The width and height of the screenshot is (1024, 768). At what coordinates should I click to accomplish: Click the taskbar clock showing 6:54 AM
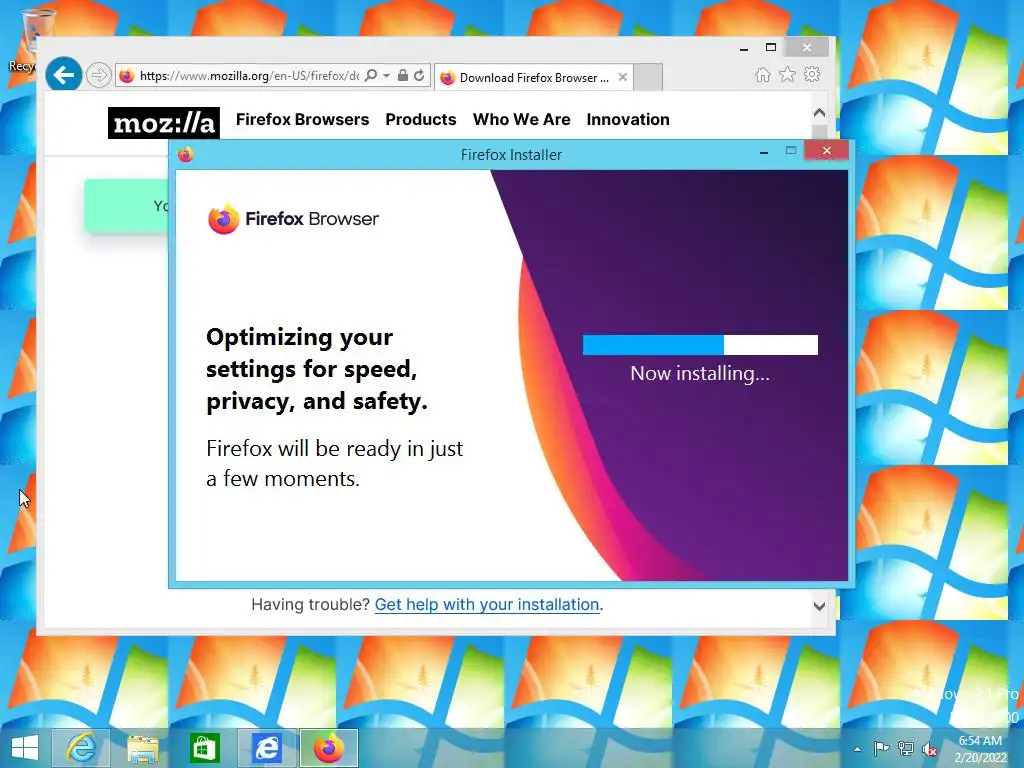980,749
